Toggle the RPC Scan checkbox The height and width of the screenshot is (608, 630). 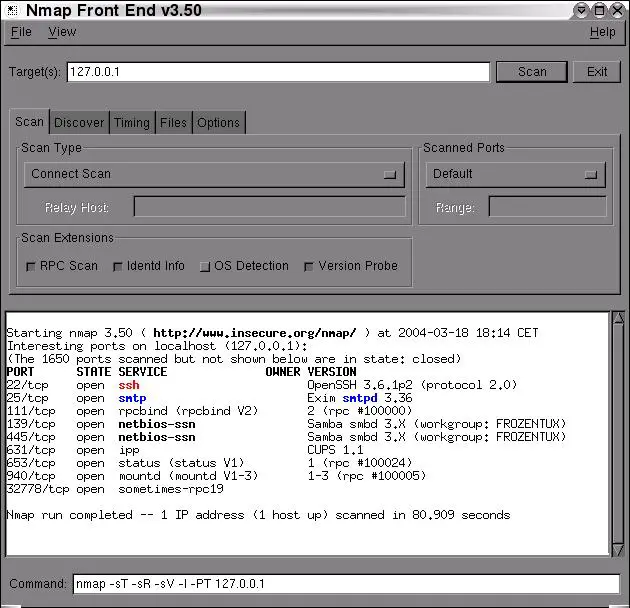[32, 266]
